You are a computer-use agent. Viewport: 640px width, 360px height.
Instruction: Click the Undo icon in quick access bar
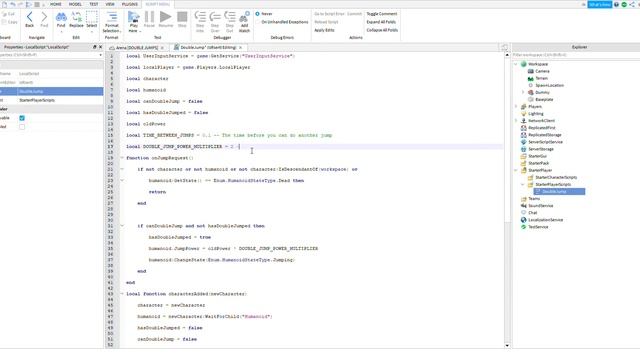(13, 4)
